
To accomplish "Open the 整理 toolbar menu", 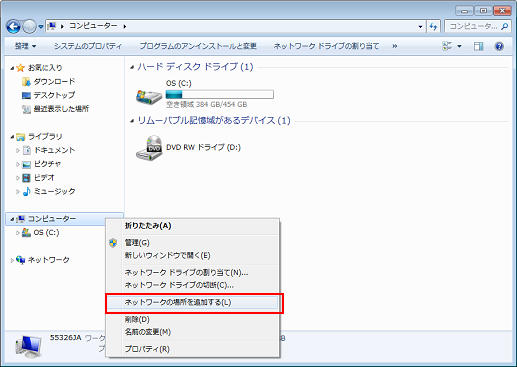I will click(25, 46).
